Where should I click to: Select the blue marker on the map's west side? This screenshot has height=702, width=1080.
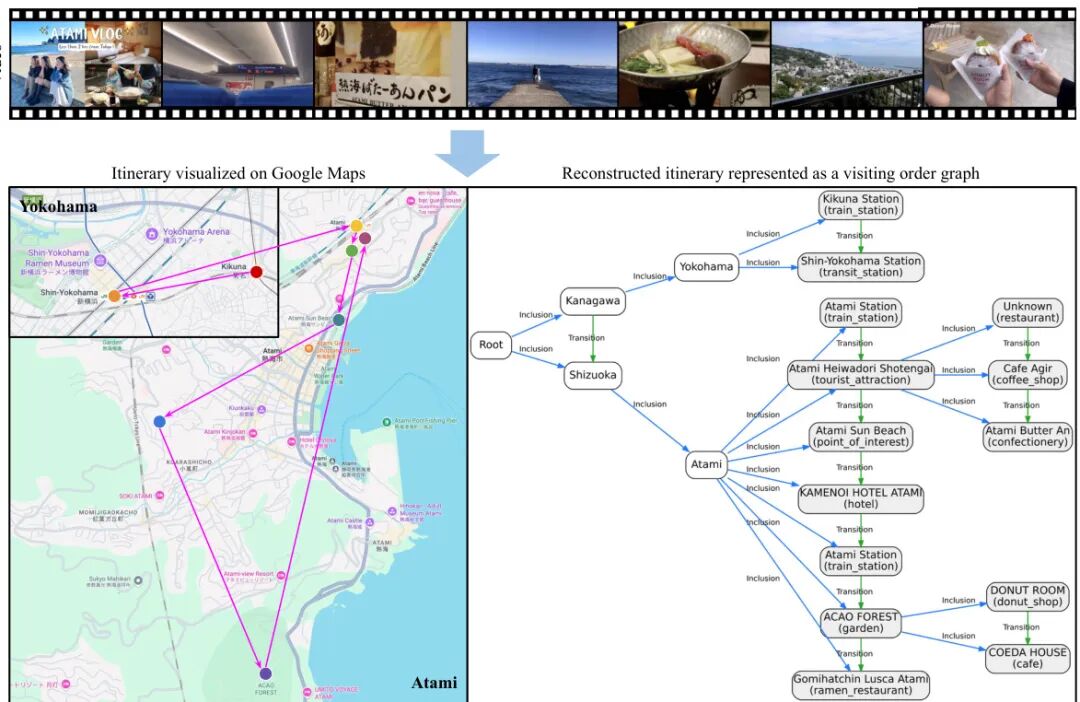point(160,422)
